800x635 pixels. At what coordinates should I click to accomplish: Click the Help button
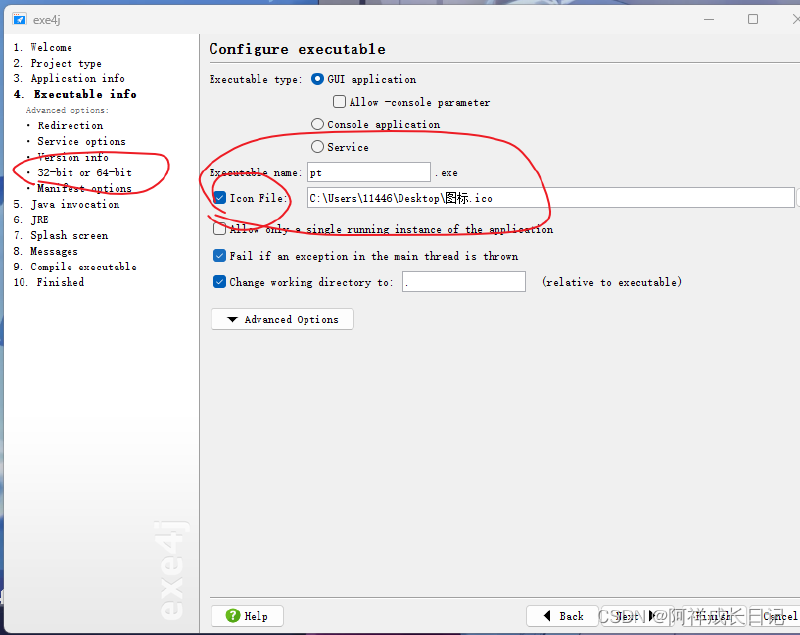click(x=247, y=616)
